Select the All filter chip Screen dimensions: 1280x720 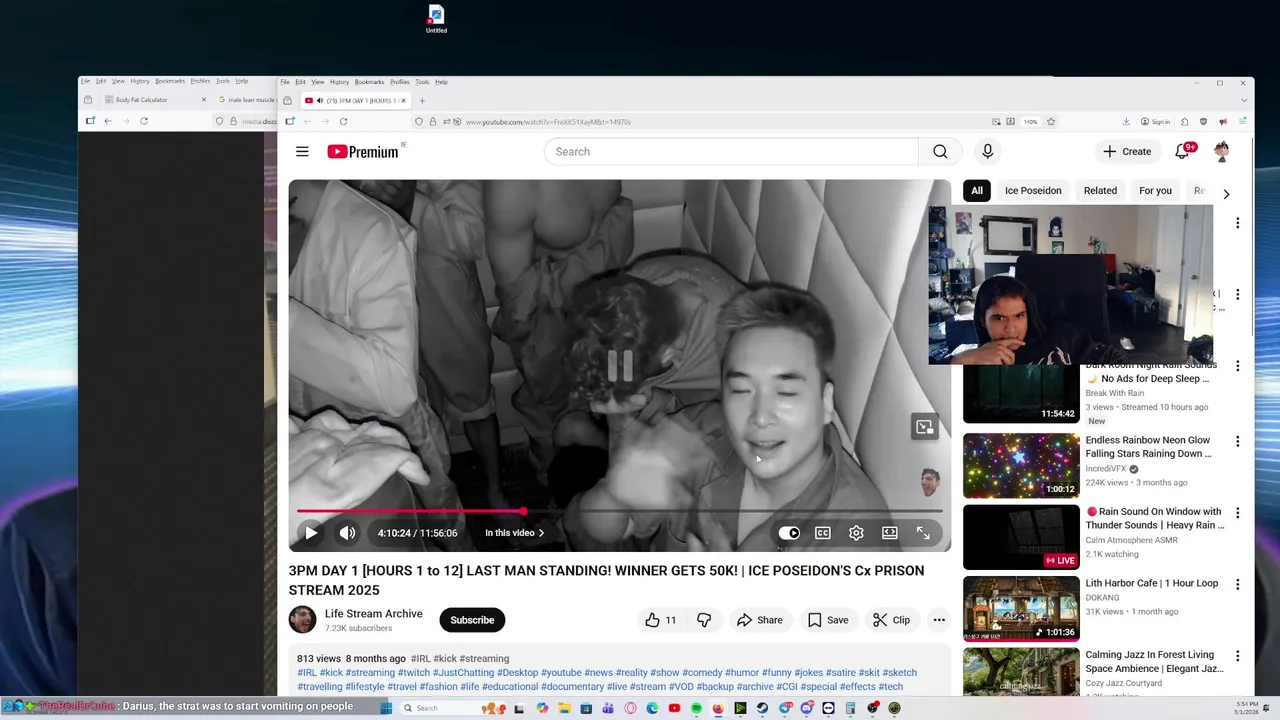point(977,191)
